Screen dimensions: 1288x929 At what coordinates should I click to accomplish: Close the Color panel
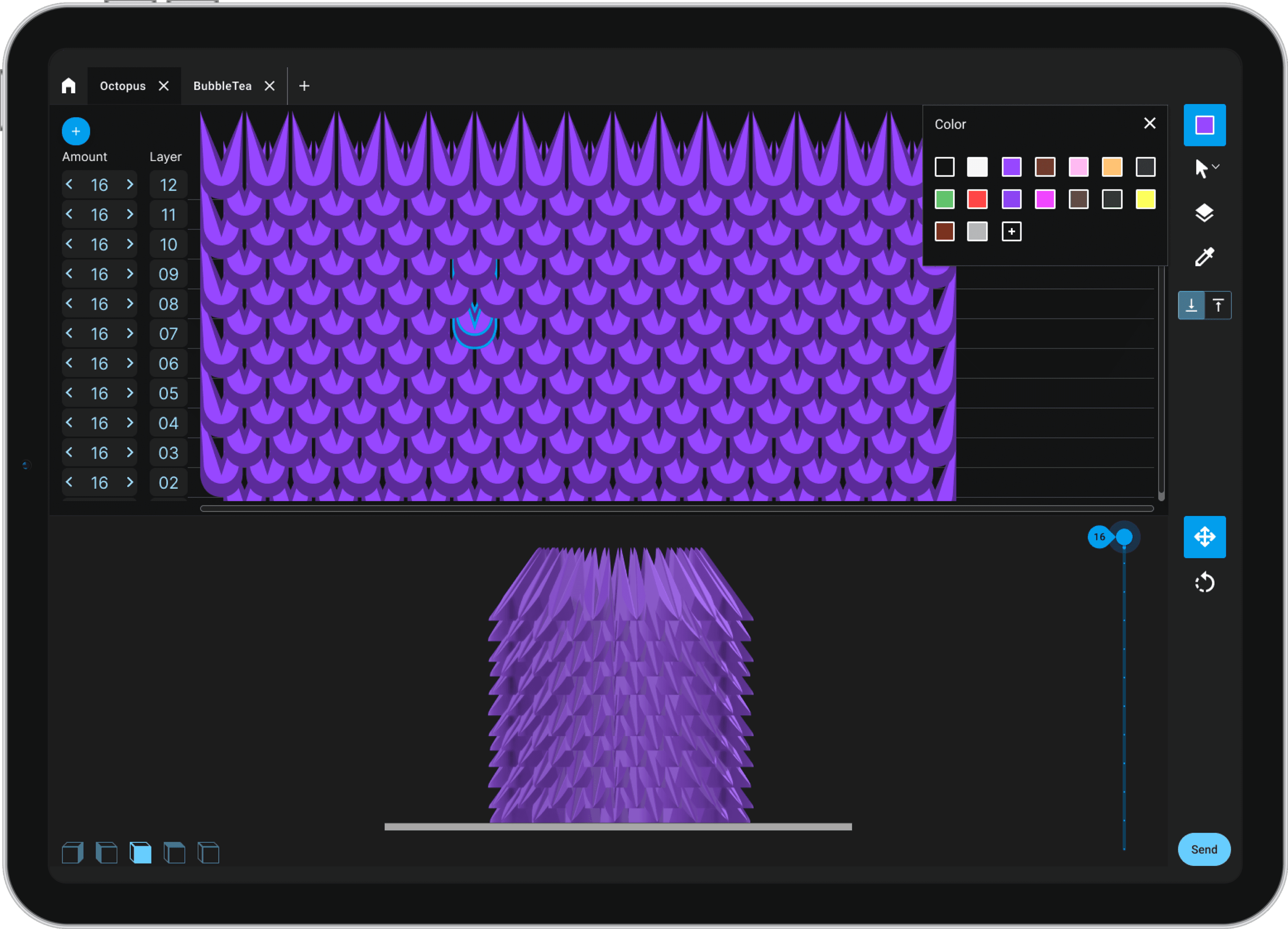click(1150, 123)
